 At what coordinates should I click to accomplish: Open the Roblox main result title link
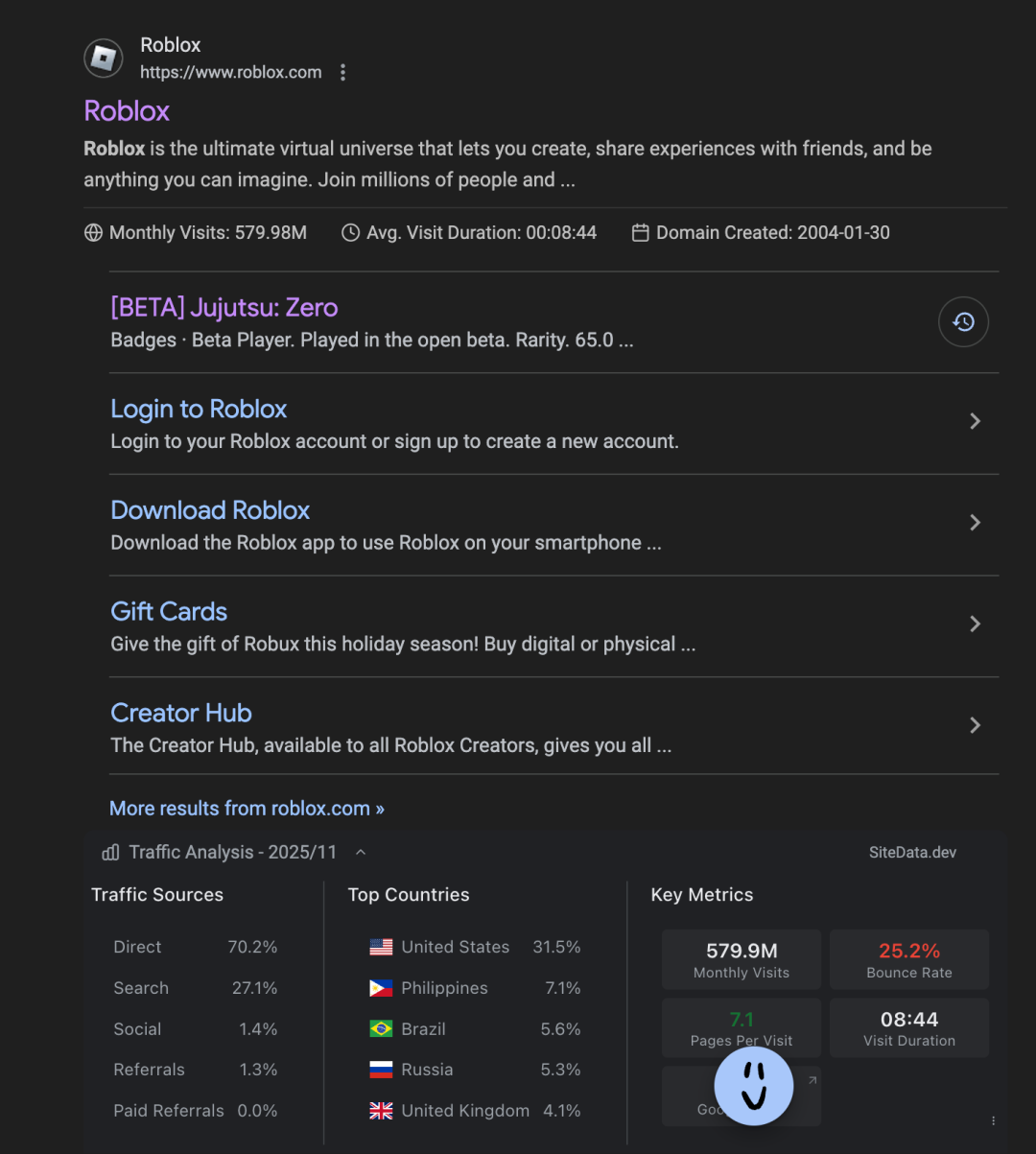(127, 111)
